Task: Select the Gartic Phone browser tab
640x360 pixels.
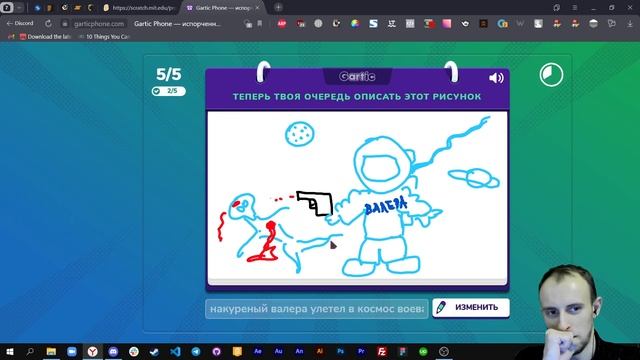Action: click(222, 8)
